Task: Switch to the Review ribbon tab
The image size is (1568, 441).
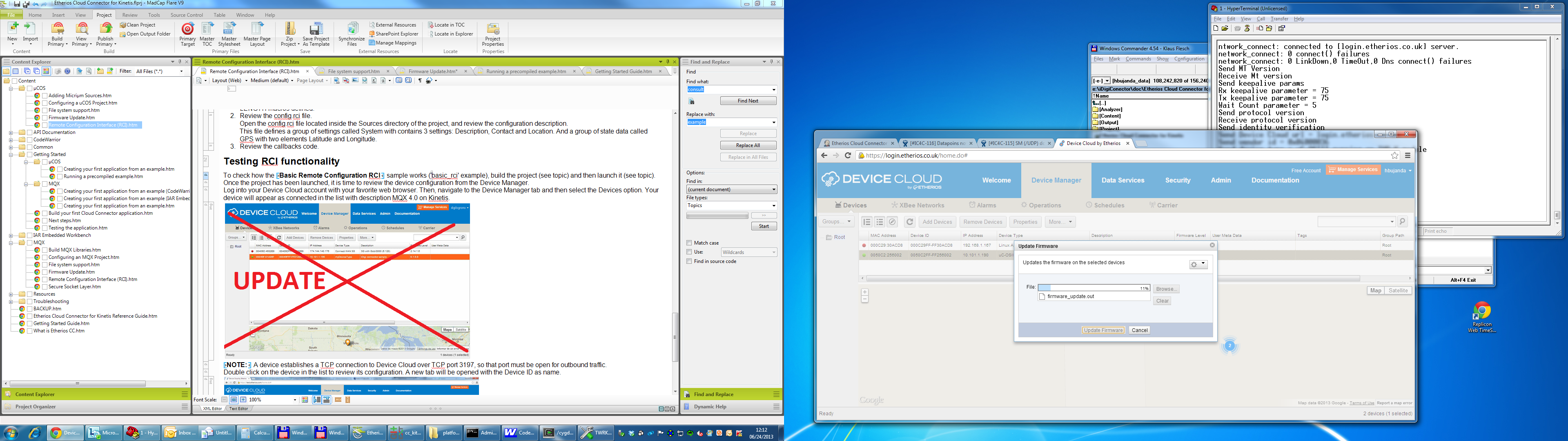Action: (x=130, y=15)
